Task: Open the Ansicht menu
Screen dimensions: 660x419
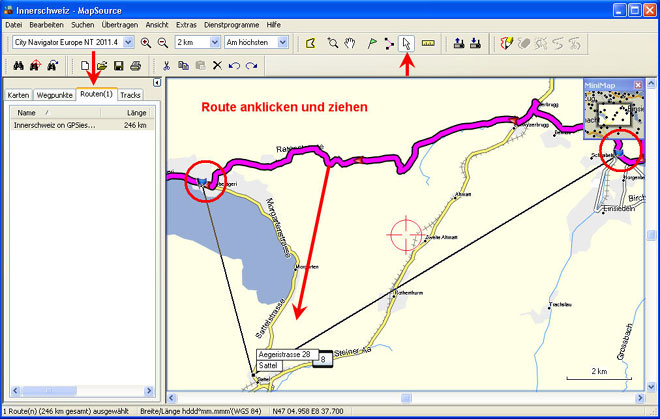Action: 157,25
